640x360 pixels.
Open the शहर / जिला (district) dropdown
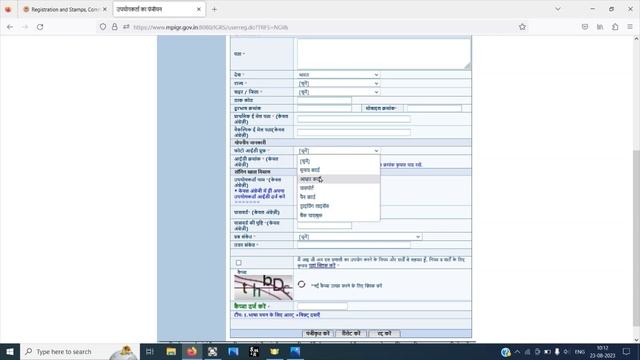338,92
